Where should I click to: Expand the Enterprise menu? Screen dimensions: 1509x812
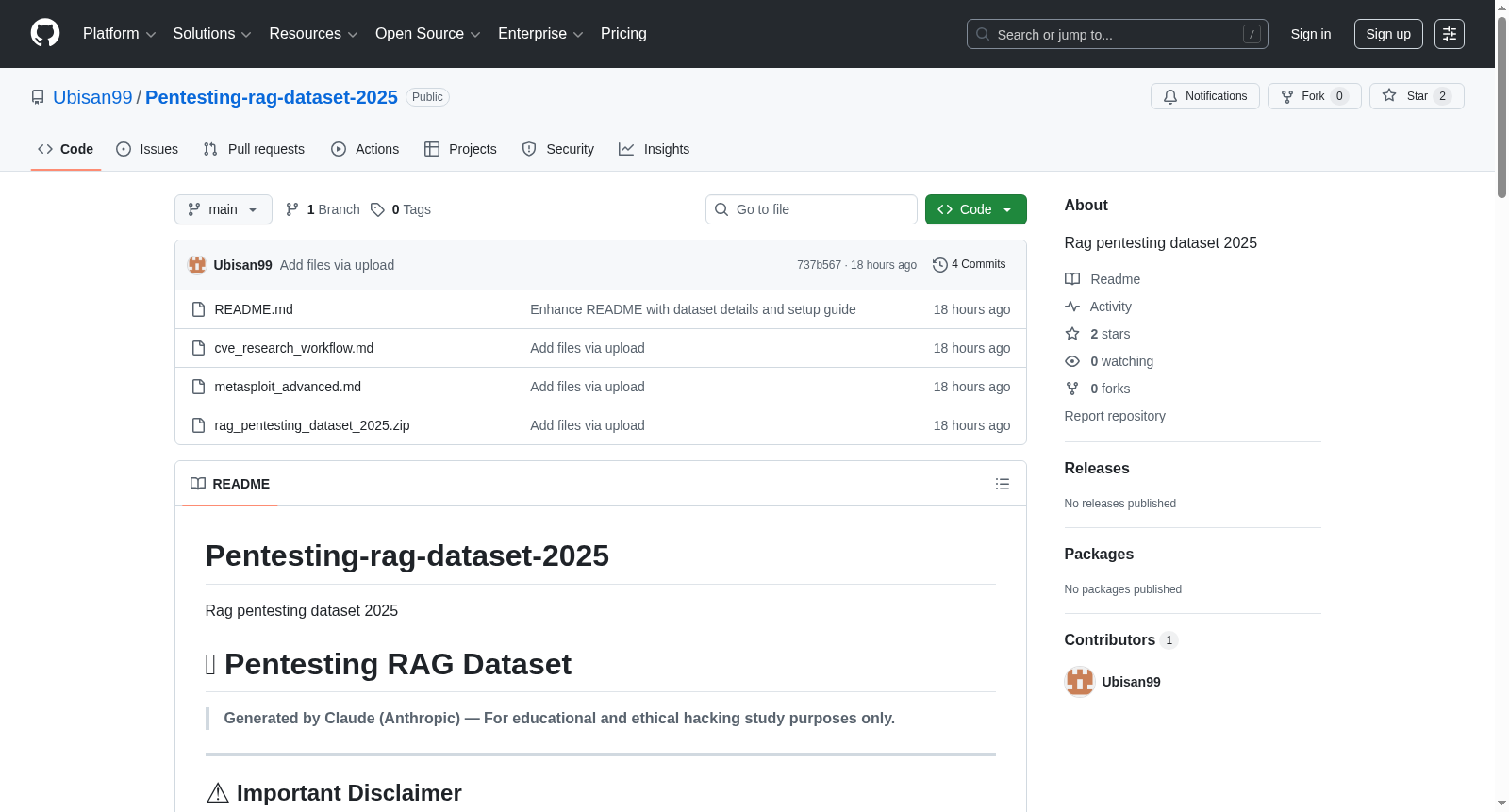point(540,34)
